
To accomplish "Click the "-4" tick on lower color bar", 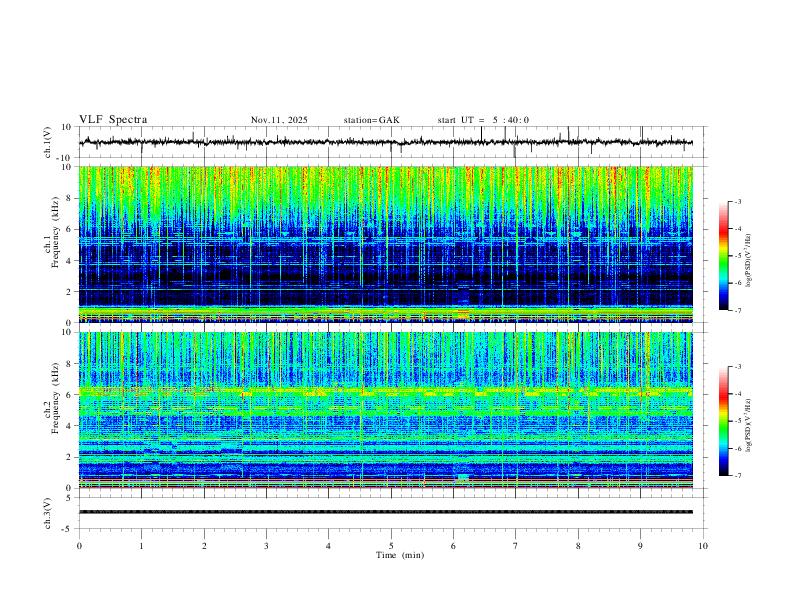I will click(x=737, y=393).
